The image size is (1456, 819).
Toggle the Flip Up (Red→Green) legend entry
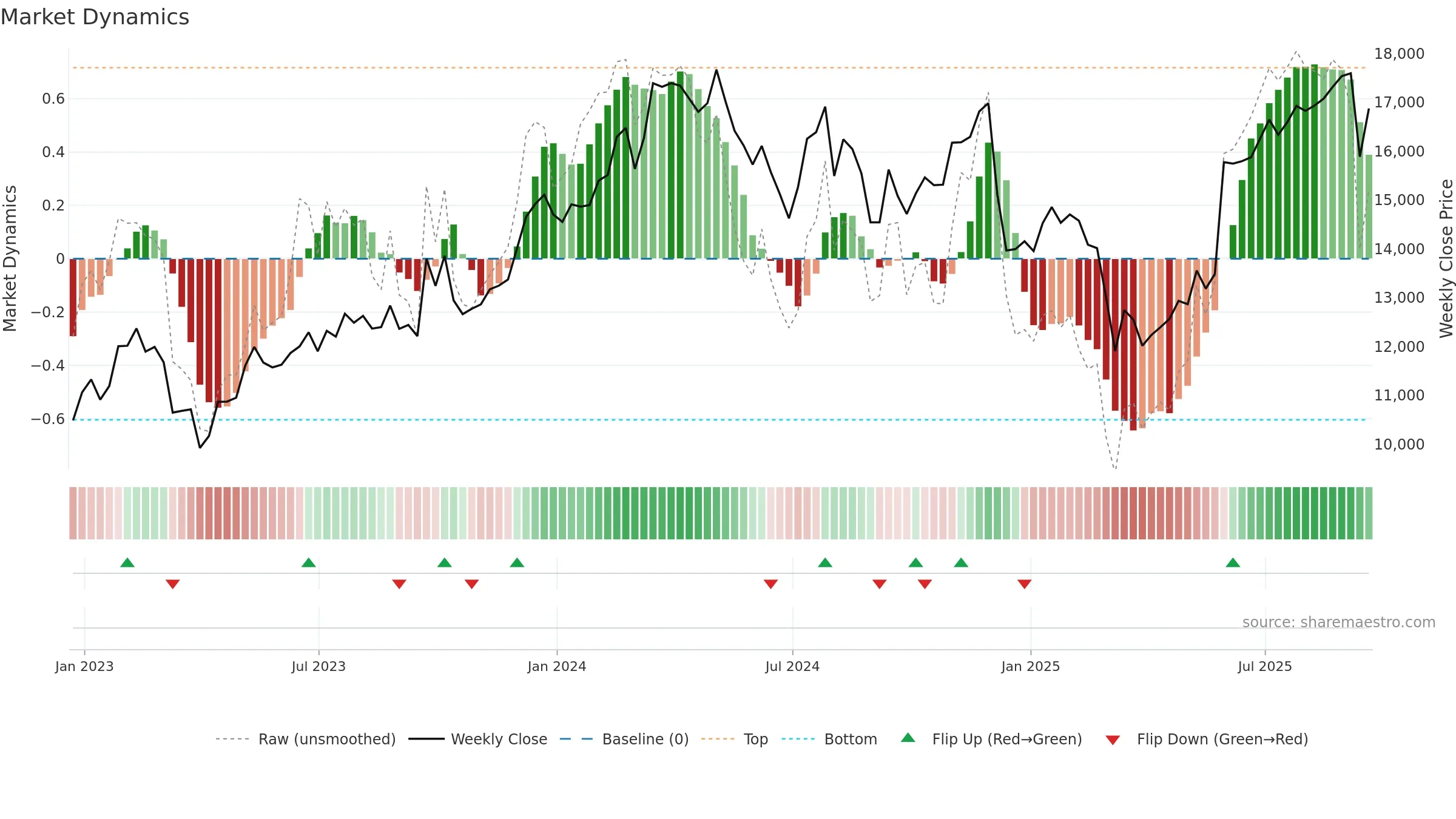(x=991, y=739)
